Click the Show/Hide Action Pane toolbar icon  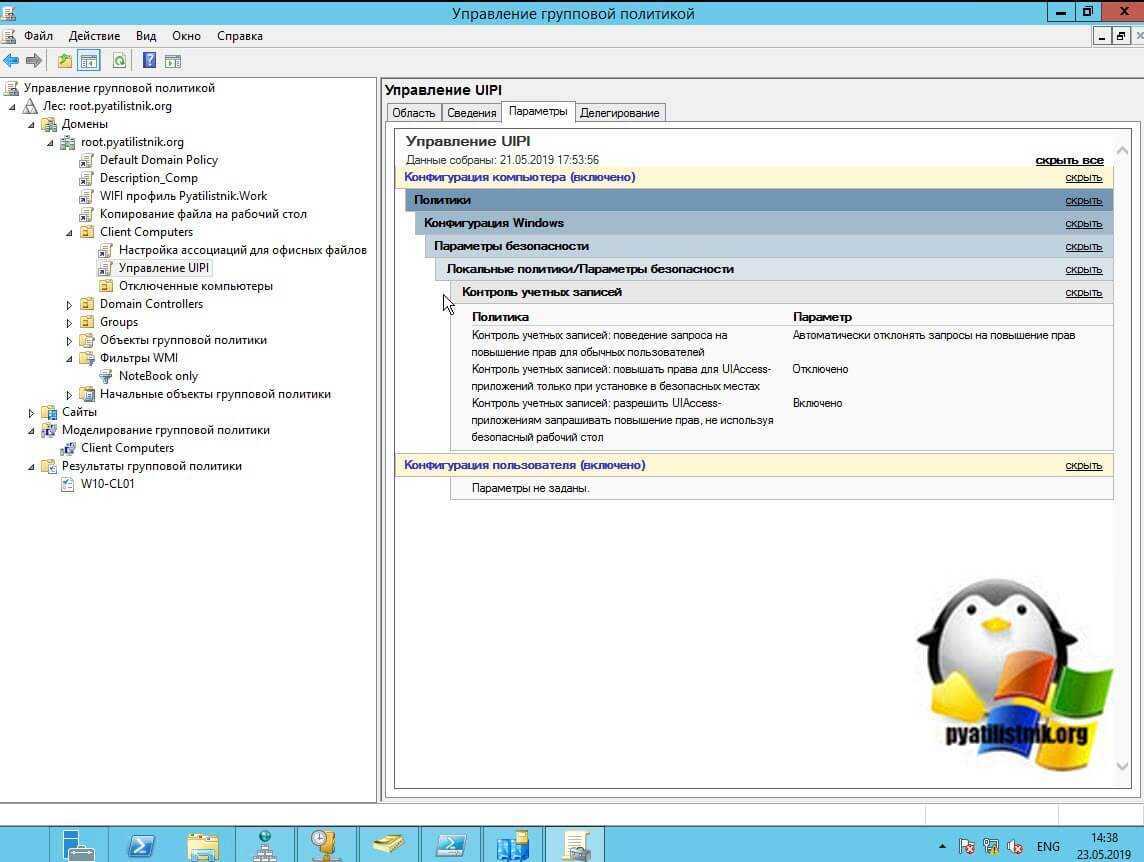point(173,61)
